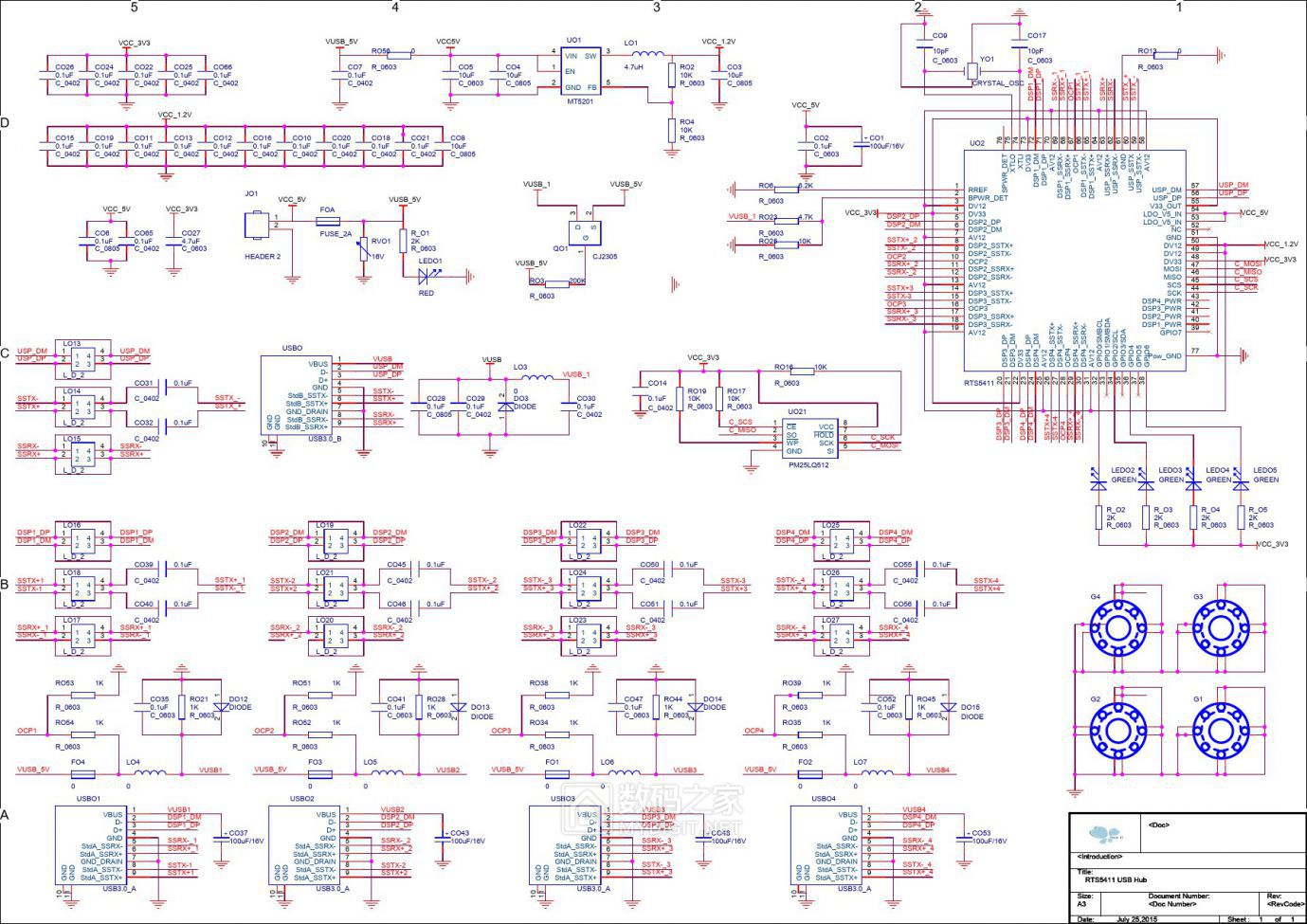The height and width of the screenshot is (924, 1307).
Task: Click the green LED LEDO5
Action: [x=1242, y=480]
